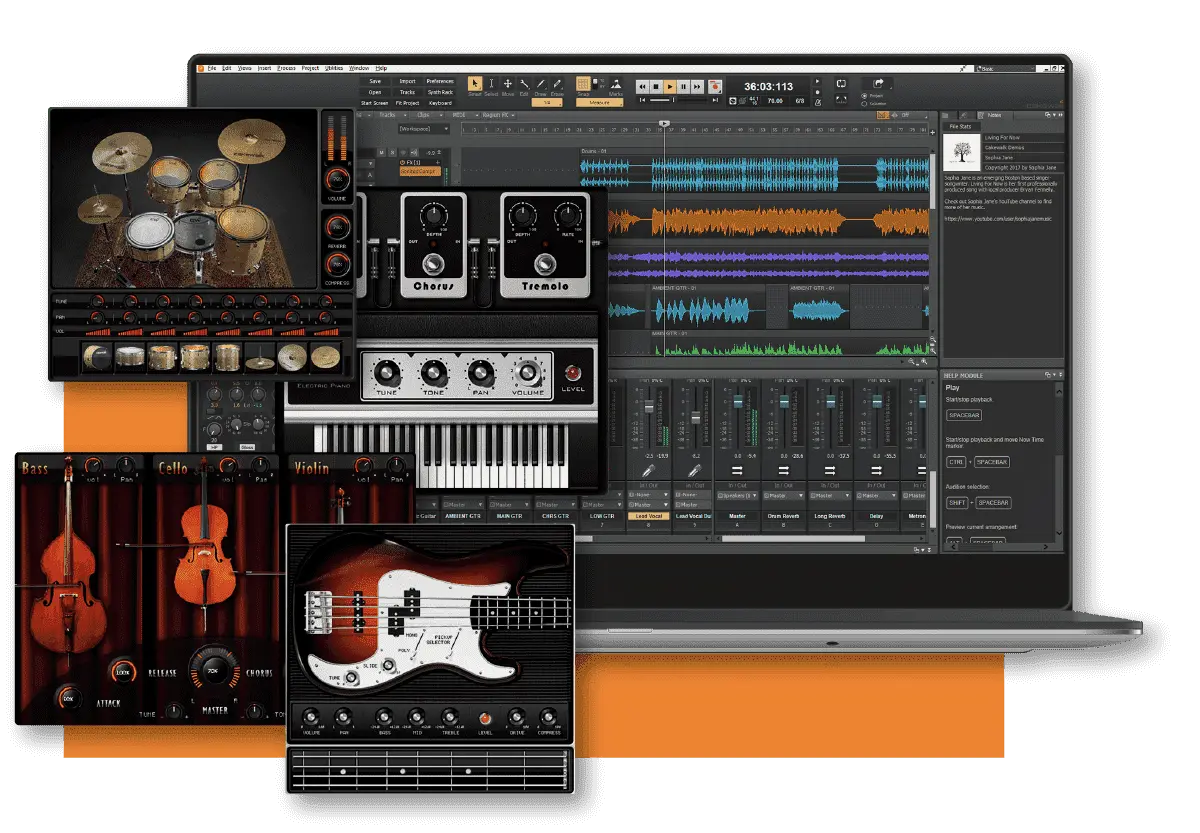Toggle the LOOP button in transport area
The height and width of the screenshot is (833, 1200).
click(x=843, y=85)
